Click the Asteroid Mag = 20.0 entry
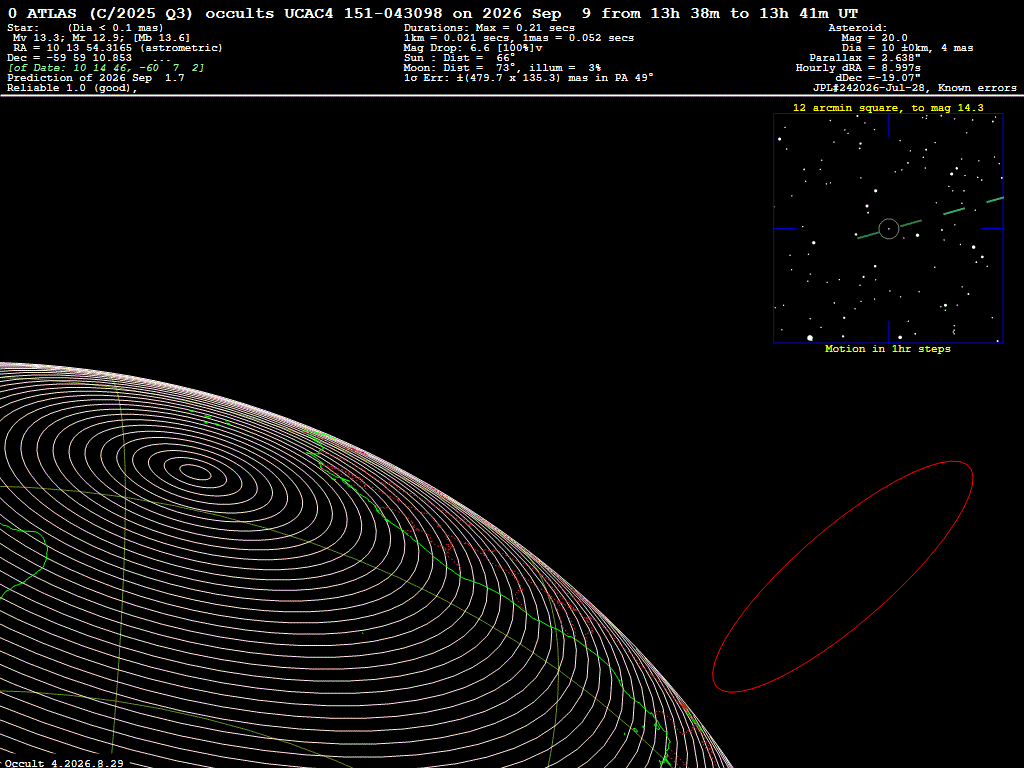Viewport: 1024px width, 768px height. [x=874, y=38]
